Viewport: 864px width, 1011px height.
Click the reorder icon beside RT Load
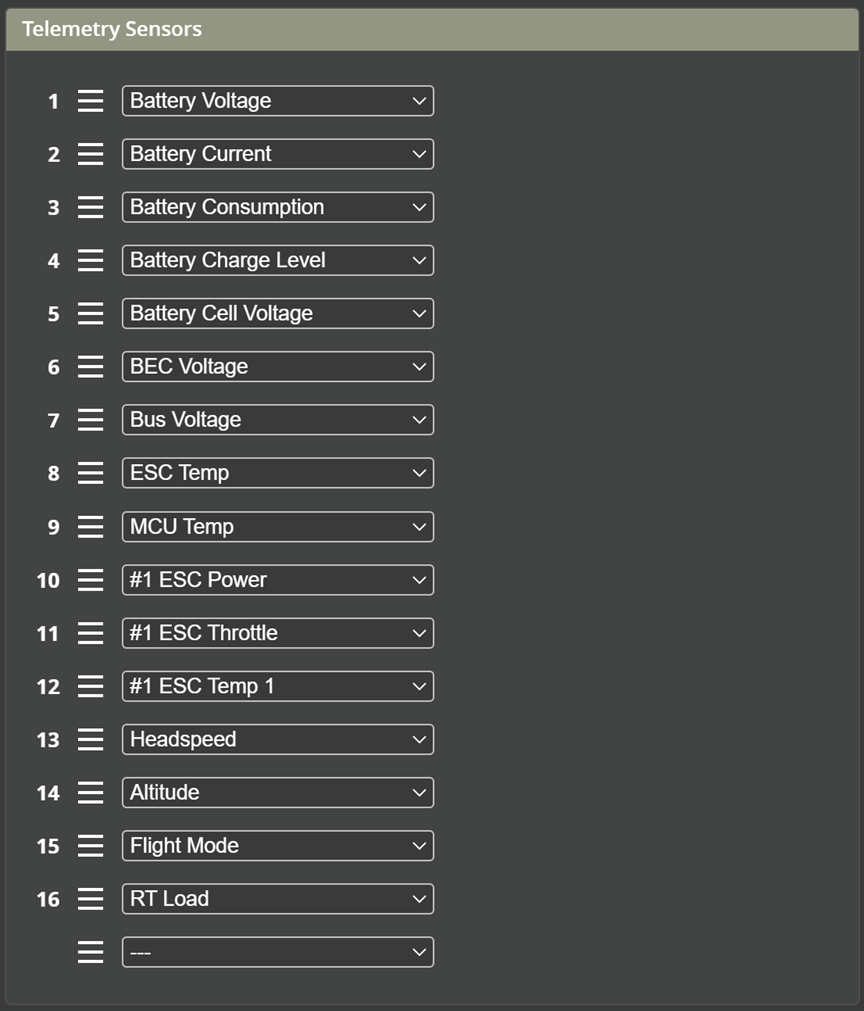(x=90, y=899)
